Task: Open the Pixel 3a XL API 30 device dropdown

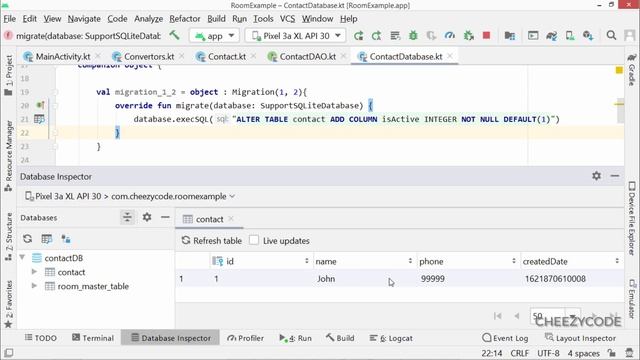Action: (296, 36)
